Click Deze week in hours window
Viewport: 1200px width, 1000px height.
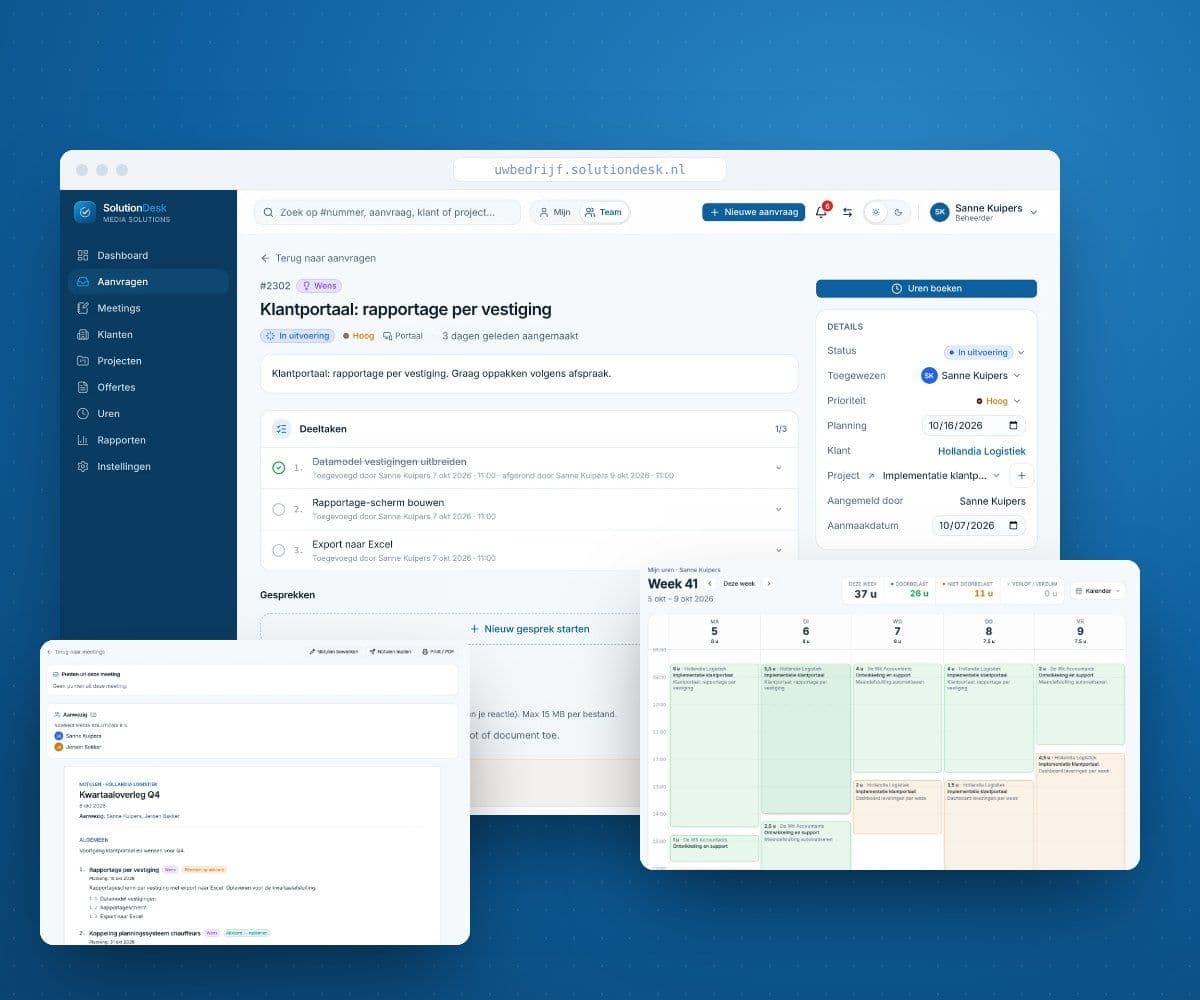point(739,583)
